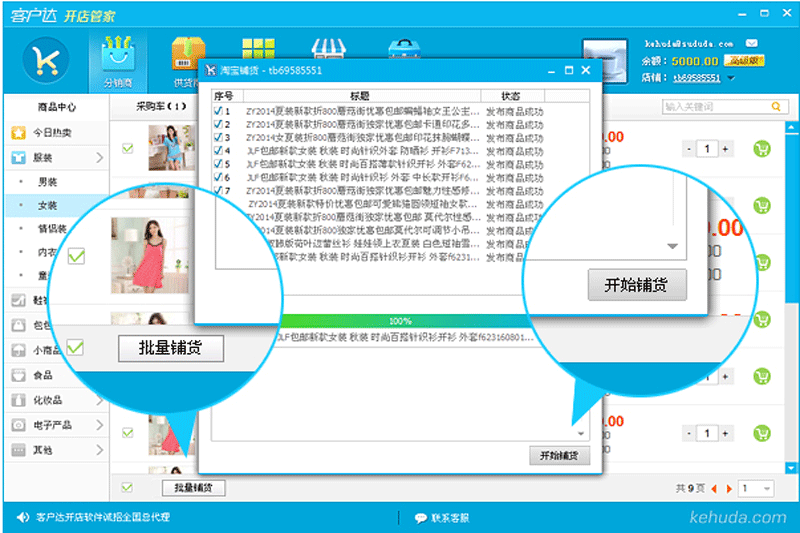This screenshot has width=800, height=533.
Task: Click the 联系客服 chat bubble icon
Action: point(420,518)
